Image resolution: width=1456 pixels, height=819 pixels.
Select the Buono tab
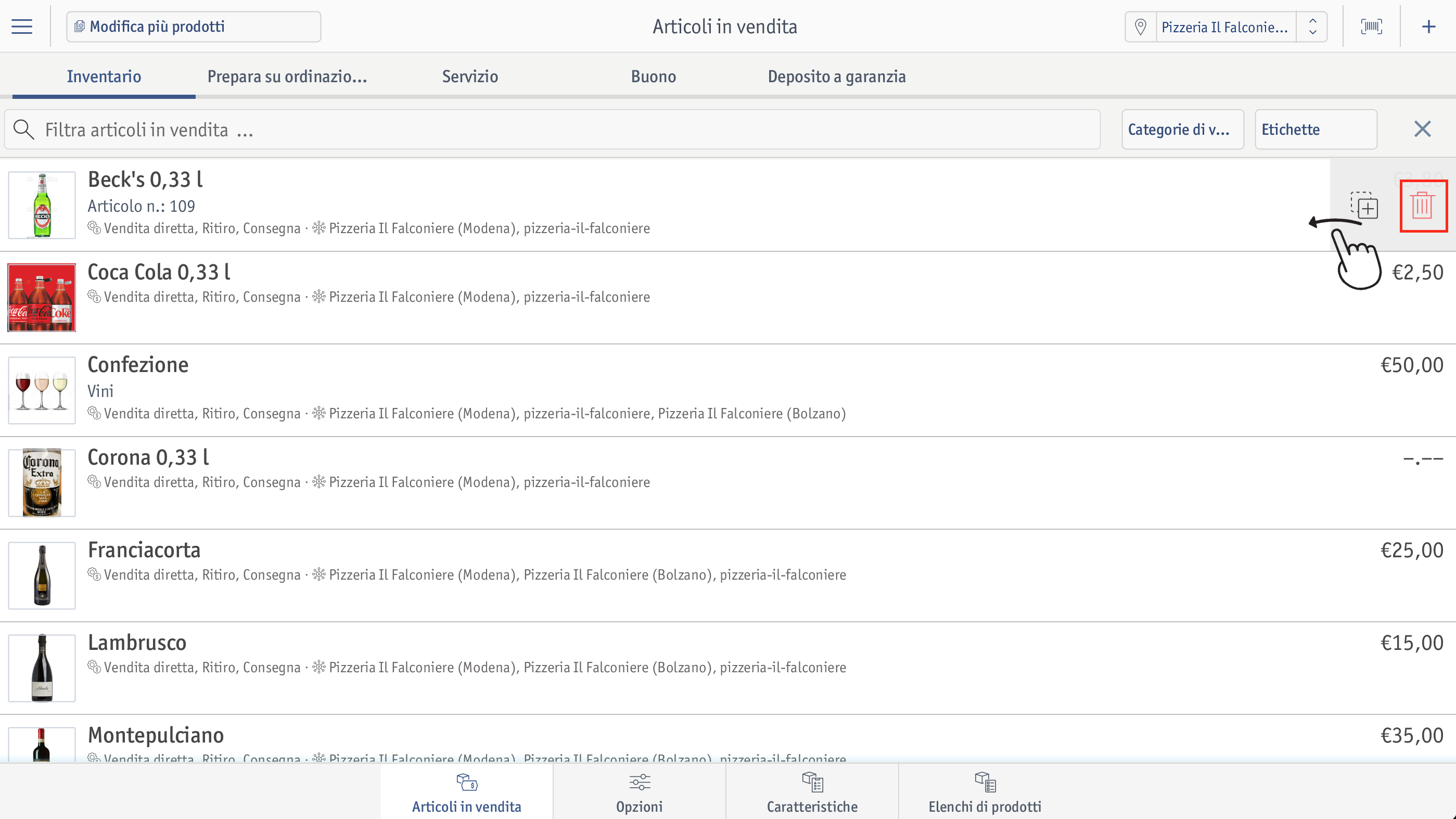(654, 76)
